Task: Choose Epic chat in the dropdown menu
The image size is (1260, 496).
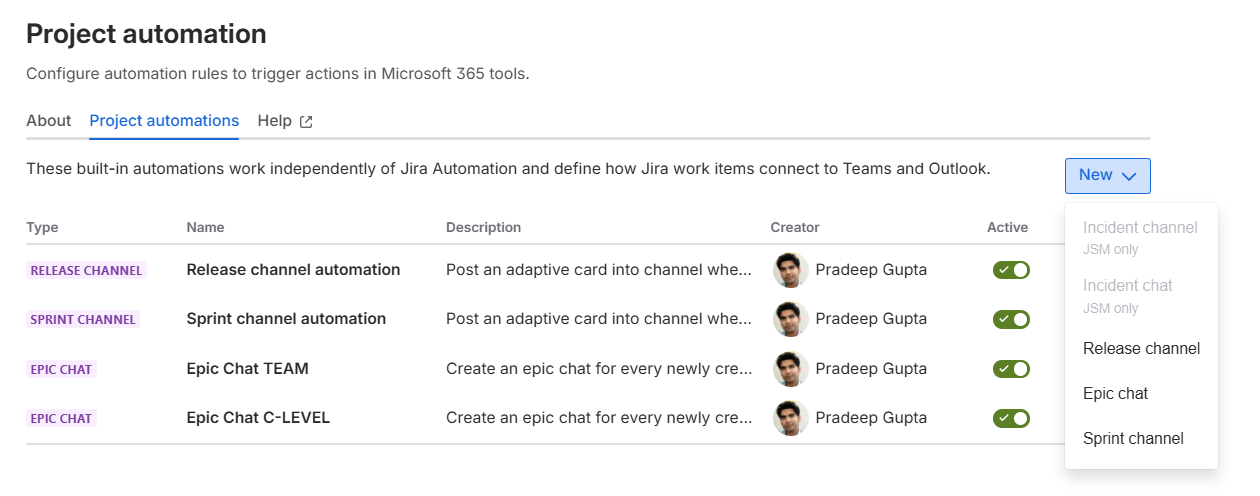Action: coord(1115,393)
